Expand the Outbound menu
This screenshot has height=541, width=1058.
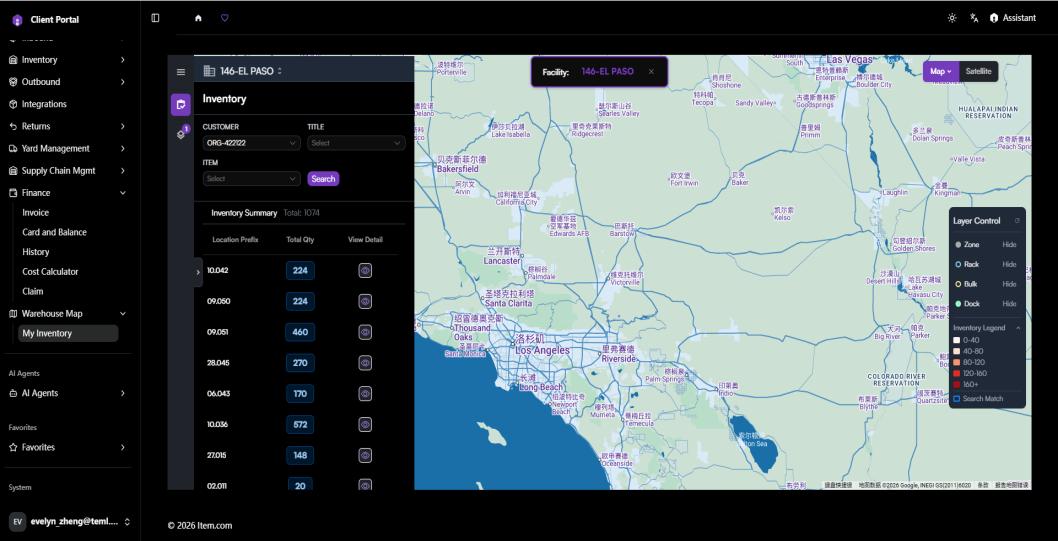click(67, 82)
